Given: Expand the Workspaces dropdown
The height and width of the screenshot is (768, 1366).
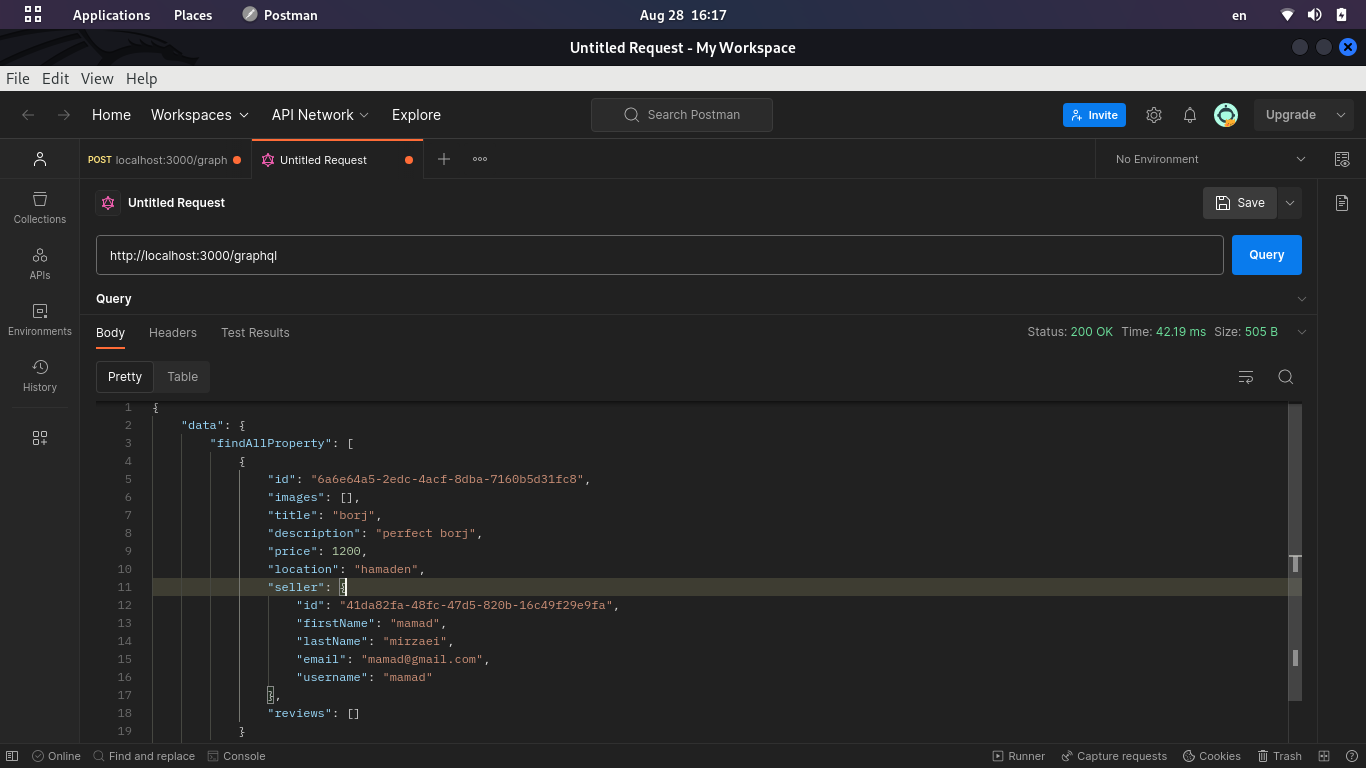Looking at the screenshot, I should pos(200,115).
